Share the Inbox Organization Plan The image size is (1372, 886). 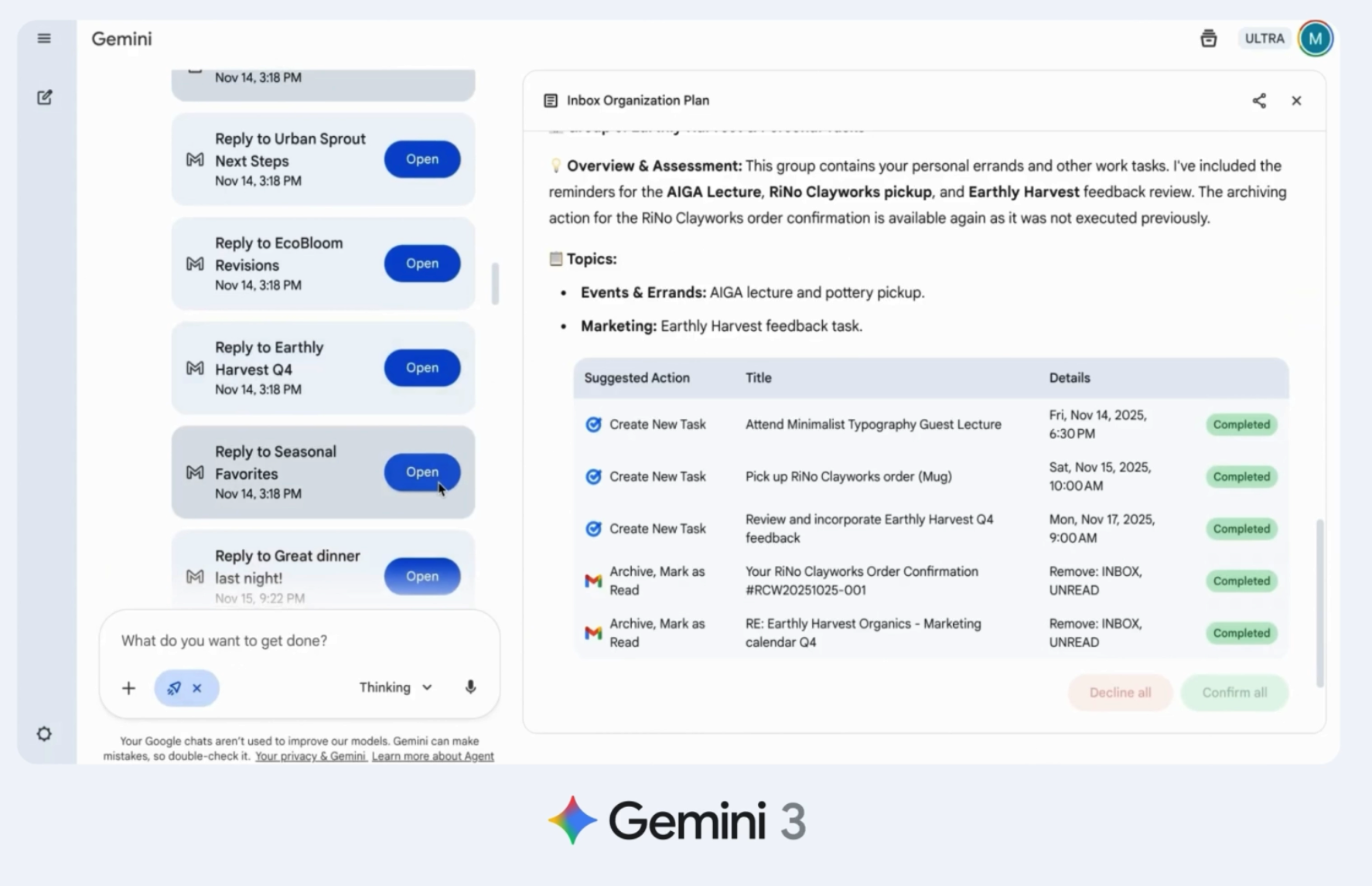pos(1259,101)
